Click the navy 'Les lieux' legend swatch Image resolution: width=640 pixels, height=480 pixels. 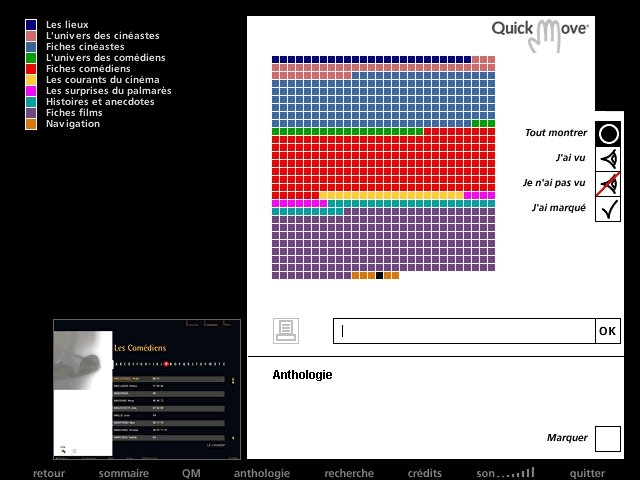32,24
